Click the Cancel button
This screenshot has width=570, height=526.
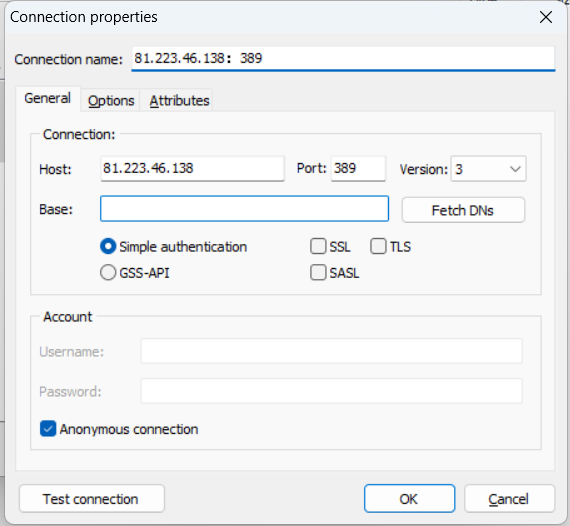[x=509, y=499]
